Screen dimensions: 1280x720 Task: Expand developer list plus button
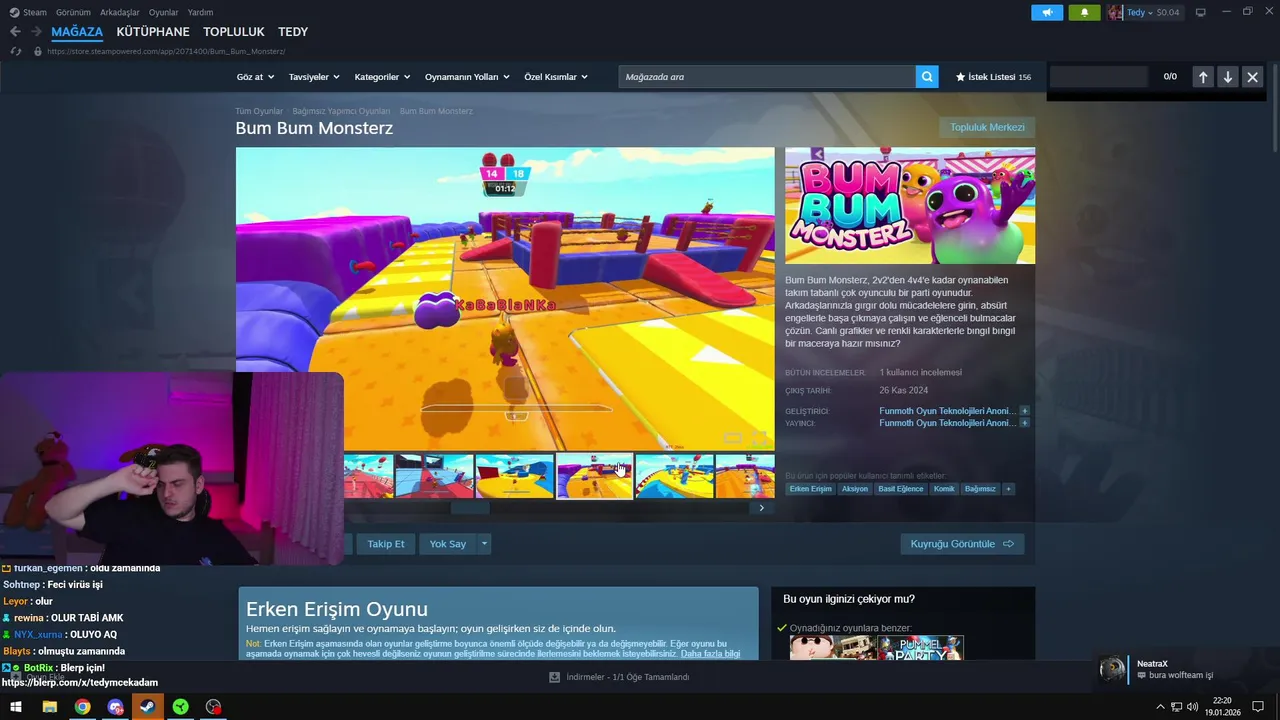[x=1024, y=411]
